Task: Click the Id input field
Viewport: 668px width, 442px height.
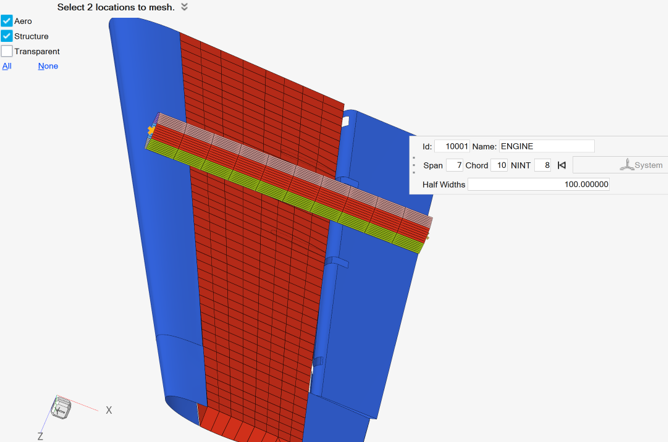Action: point(452,146)
